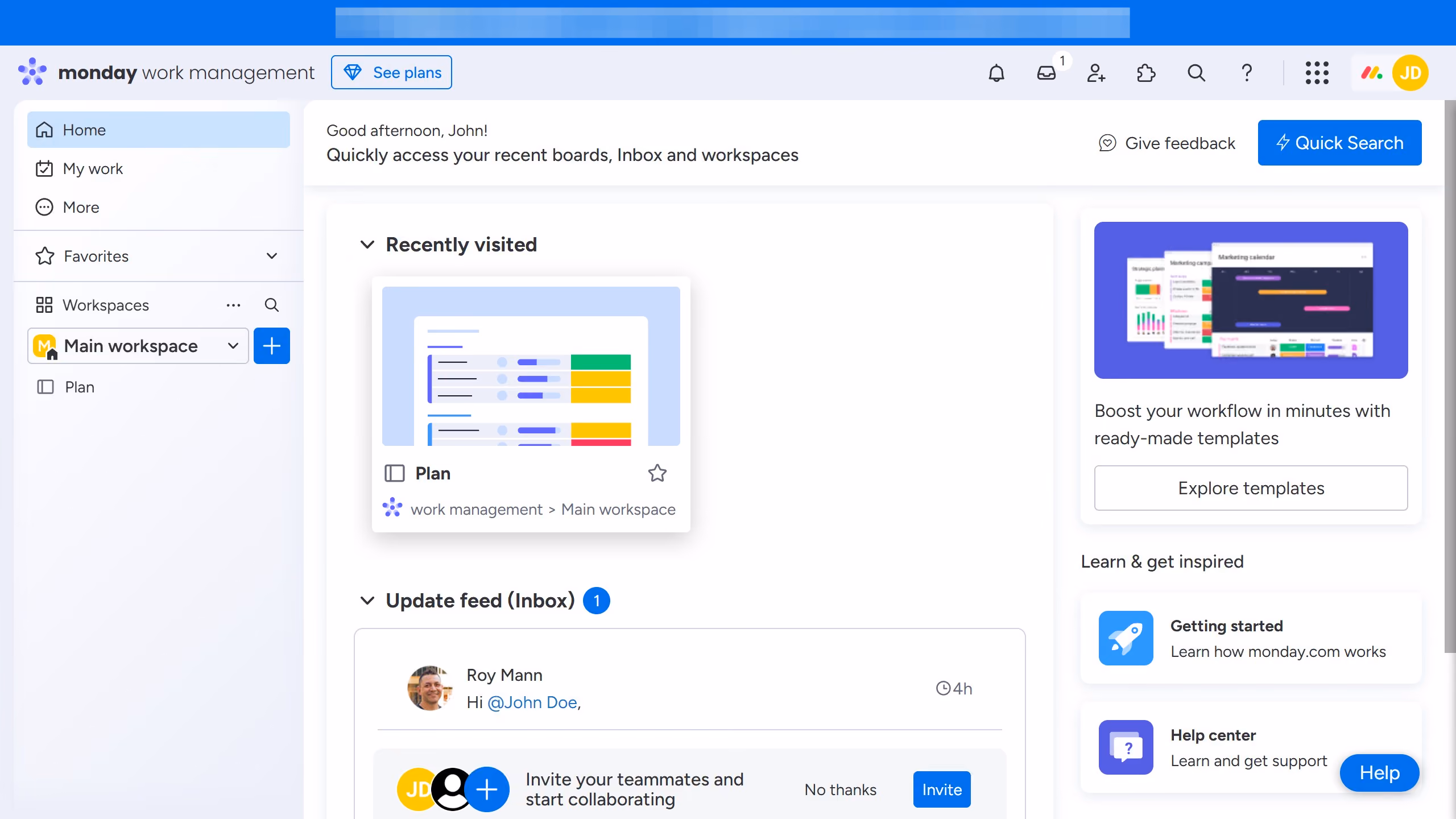Click Explore templates button
Image resolution: width=1456 pixels, height=819 pixels.
tap(1251, 488)
